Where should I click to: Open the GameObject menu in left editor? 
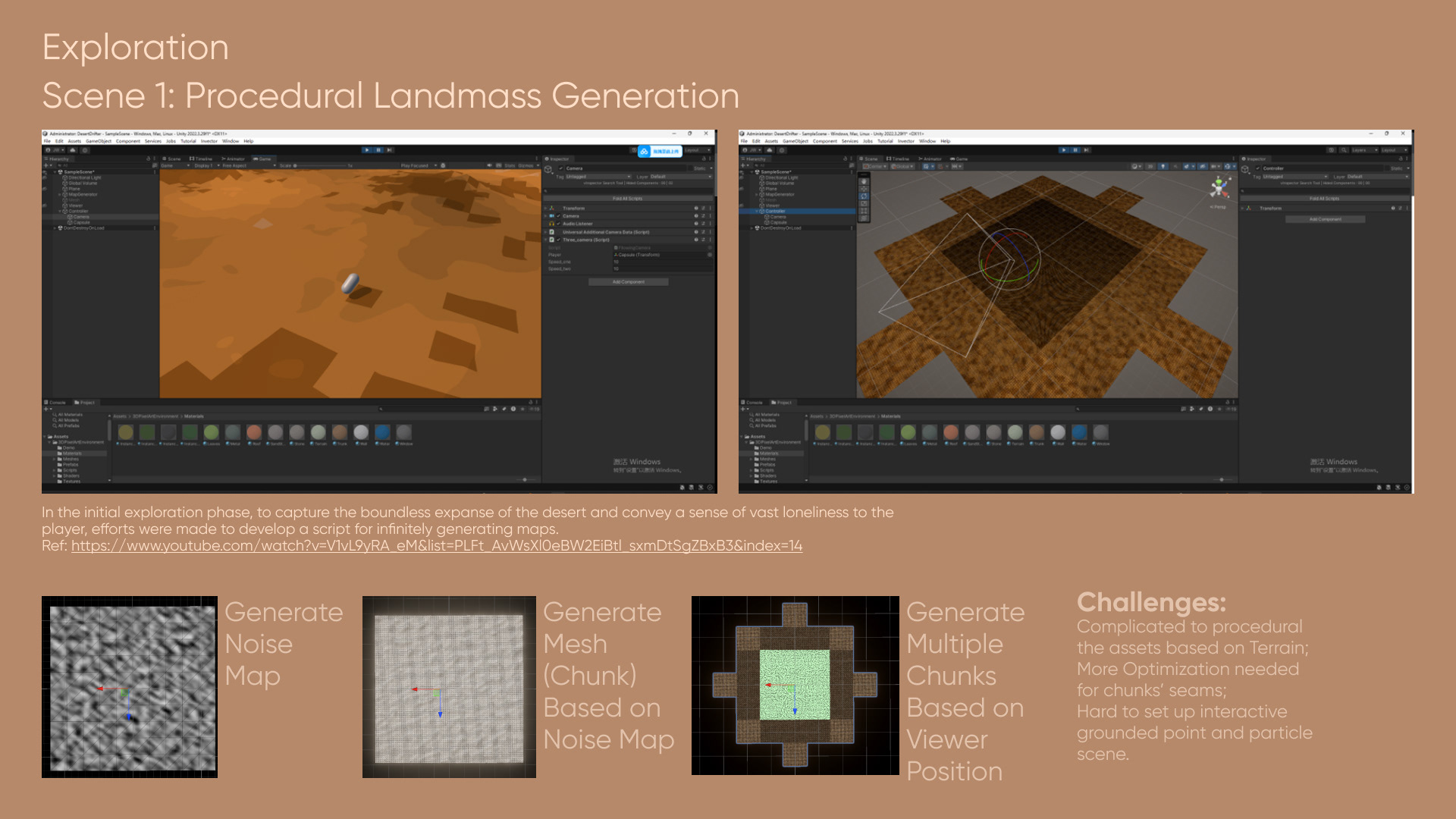[99, 141]
